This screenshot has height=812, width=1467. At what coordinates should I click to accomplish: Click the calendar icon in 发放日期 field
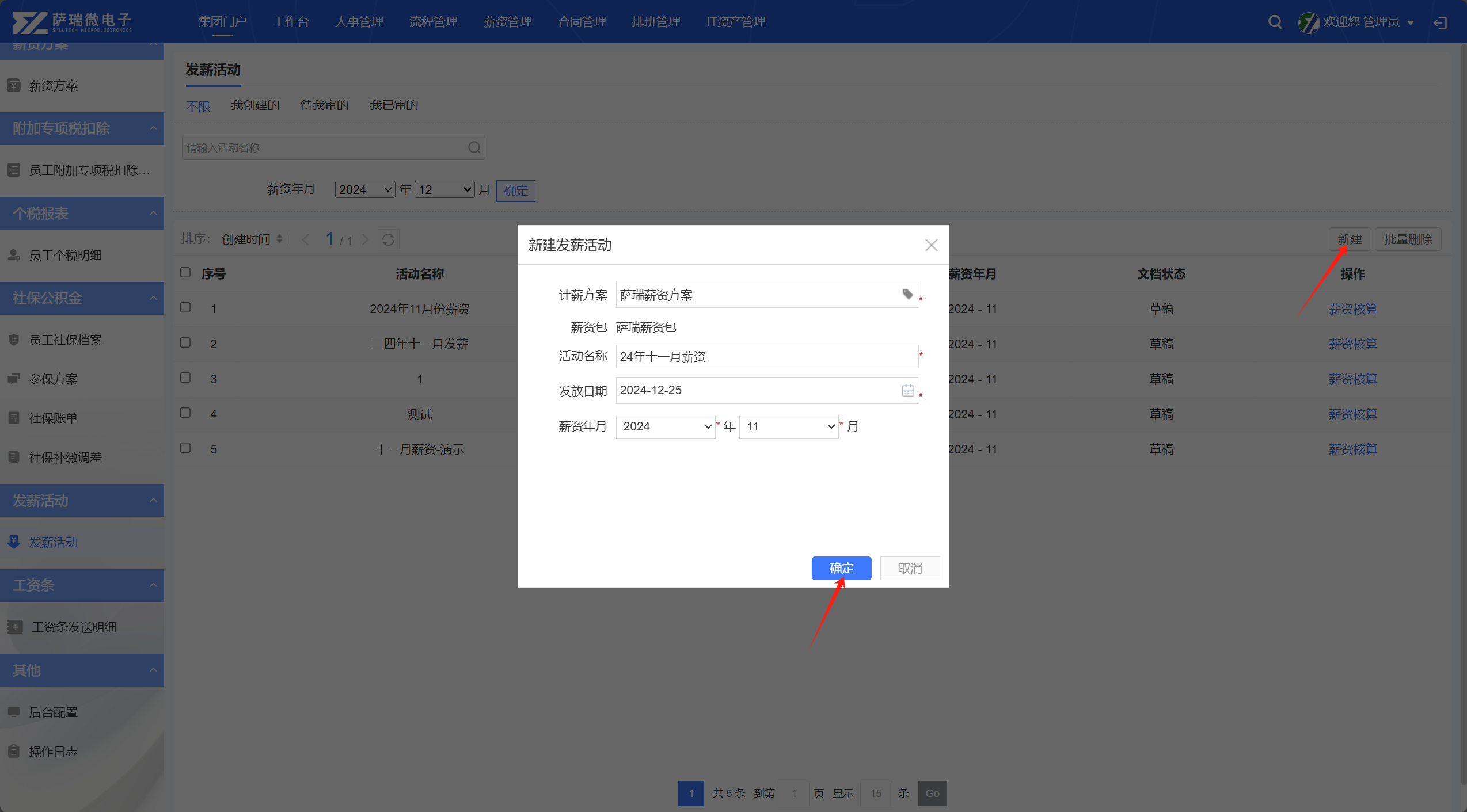click(907, 391)
